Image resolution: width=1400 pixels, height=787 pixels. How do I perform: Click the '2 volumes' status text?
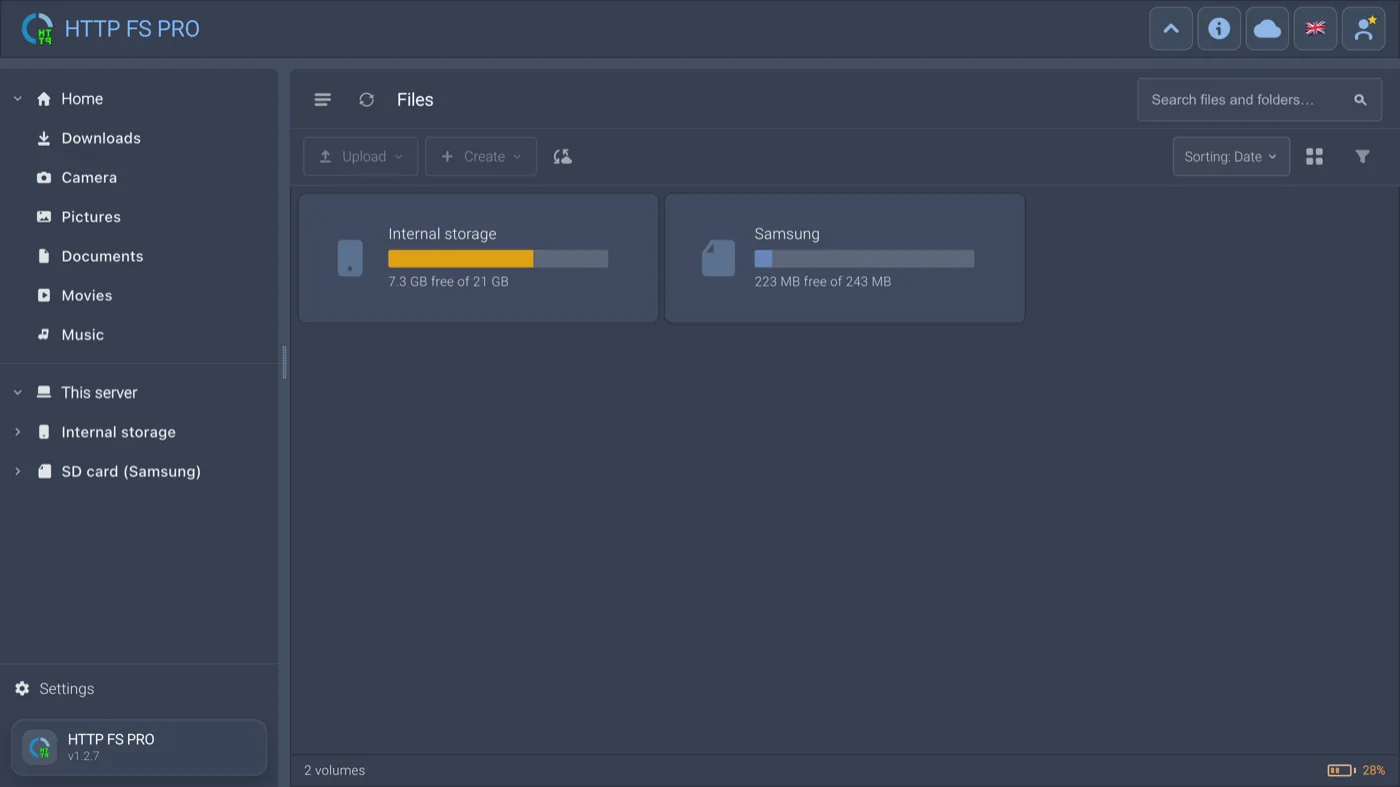click(335, 771)
